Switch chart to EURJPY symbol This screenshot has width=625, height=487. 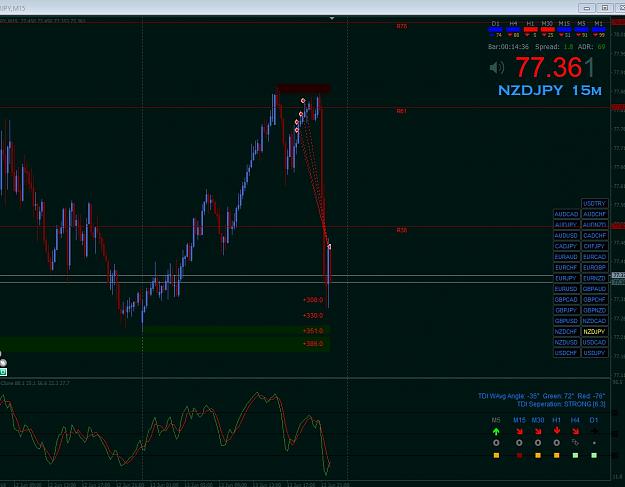(566, 278)
